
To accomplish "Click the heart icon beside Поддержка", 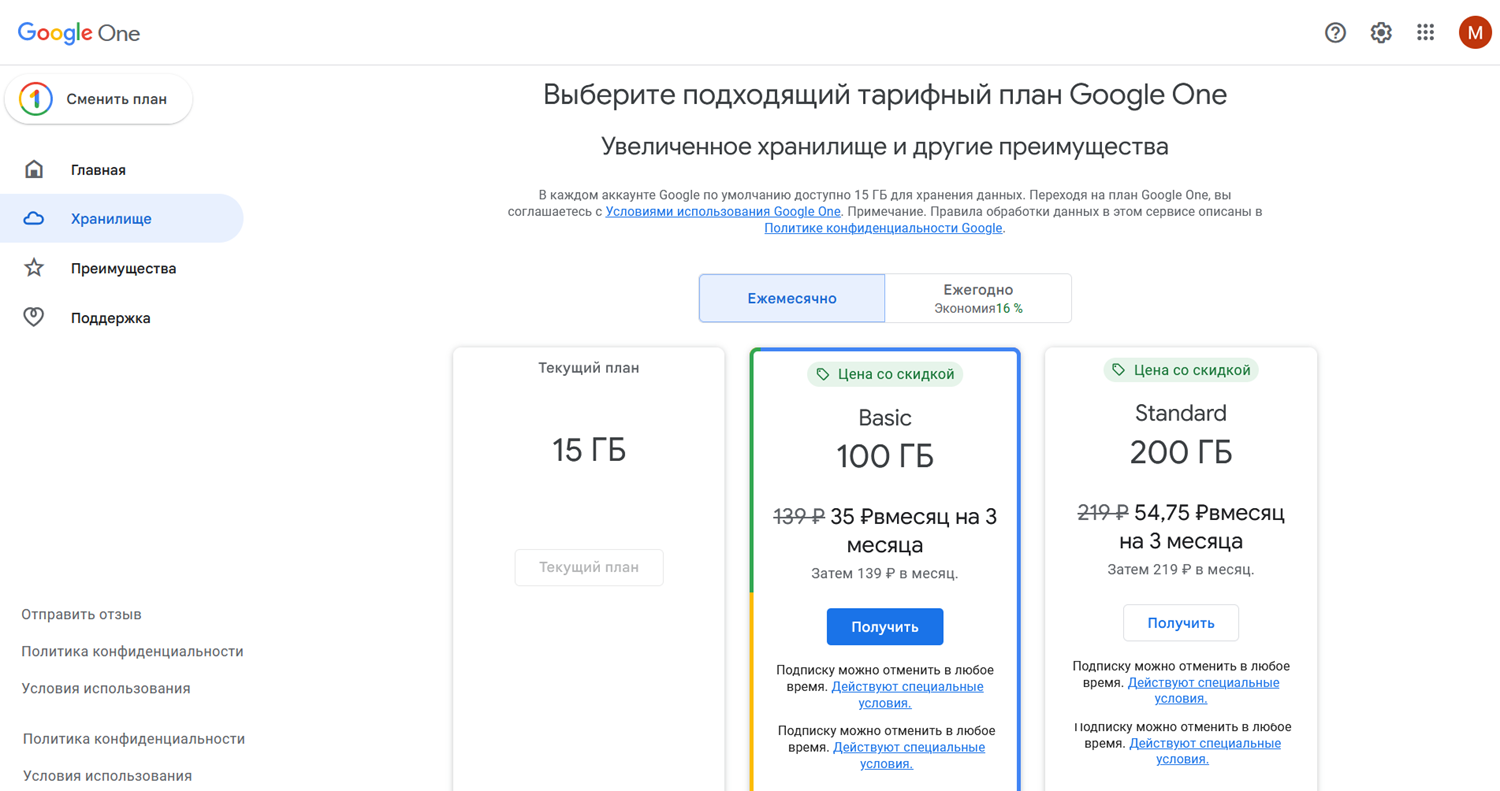I will [34, 317].
